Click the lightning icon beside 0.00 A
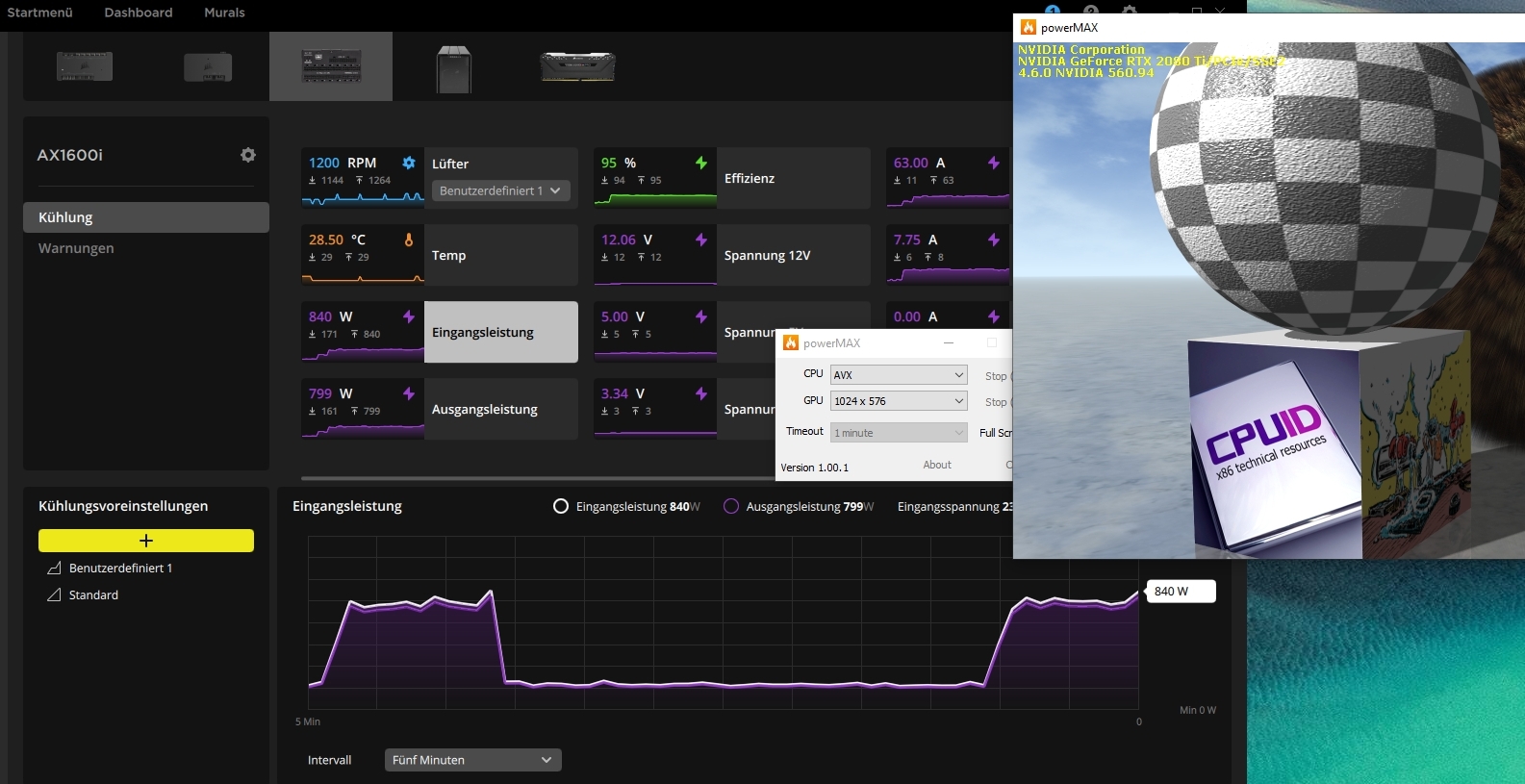Viewport: 1525px width, 784px height. (994, 316)
